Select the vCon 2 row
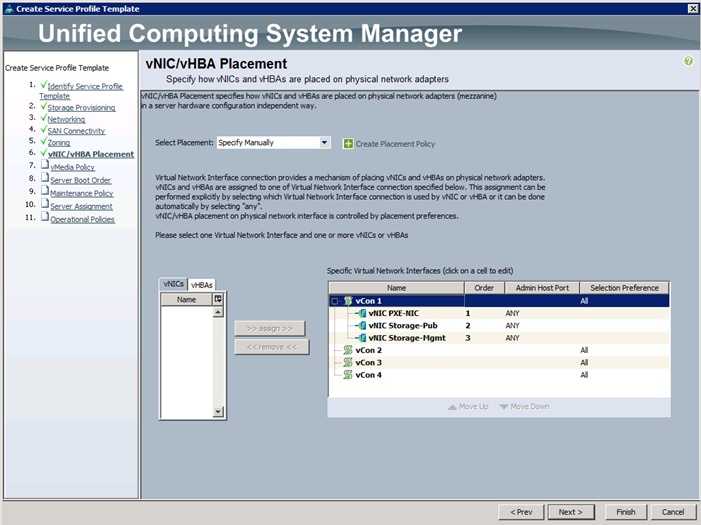The image size is (701, 525). [499, 350]
